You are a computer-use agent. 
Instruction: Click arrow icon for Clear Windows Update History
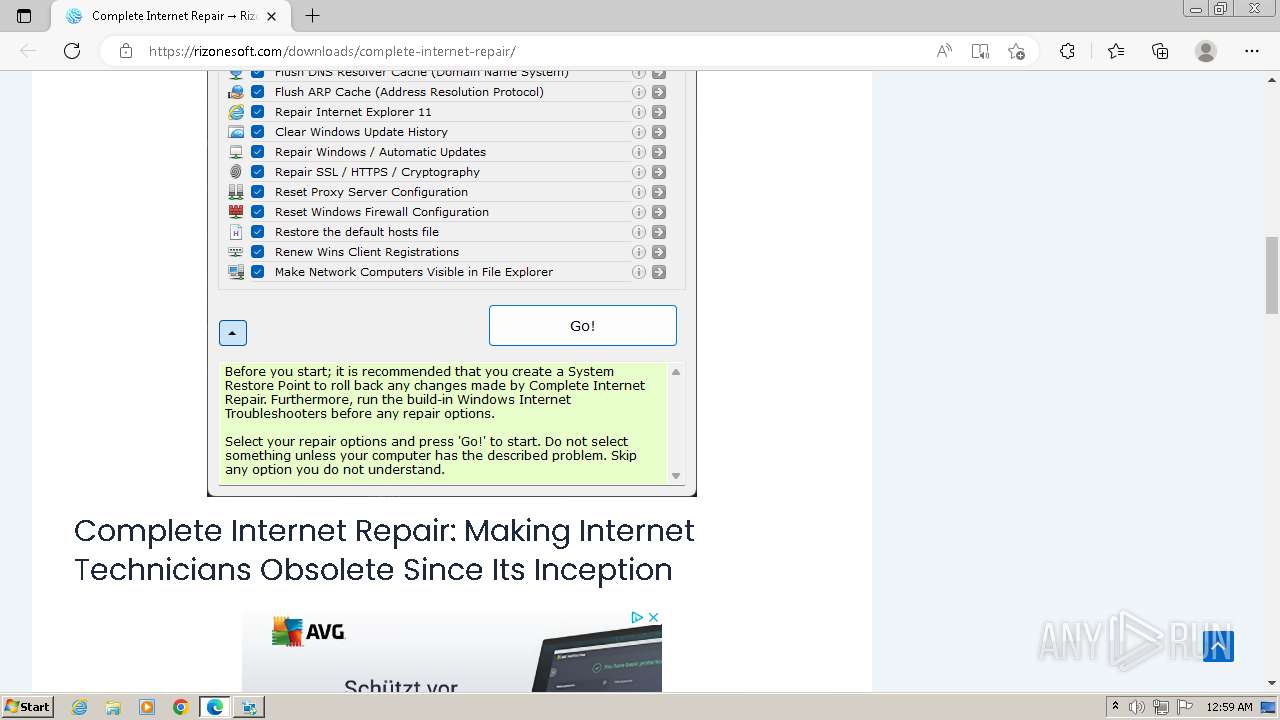point(659,132)
